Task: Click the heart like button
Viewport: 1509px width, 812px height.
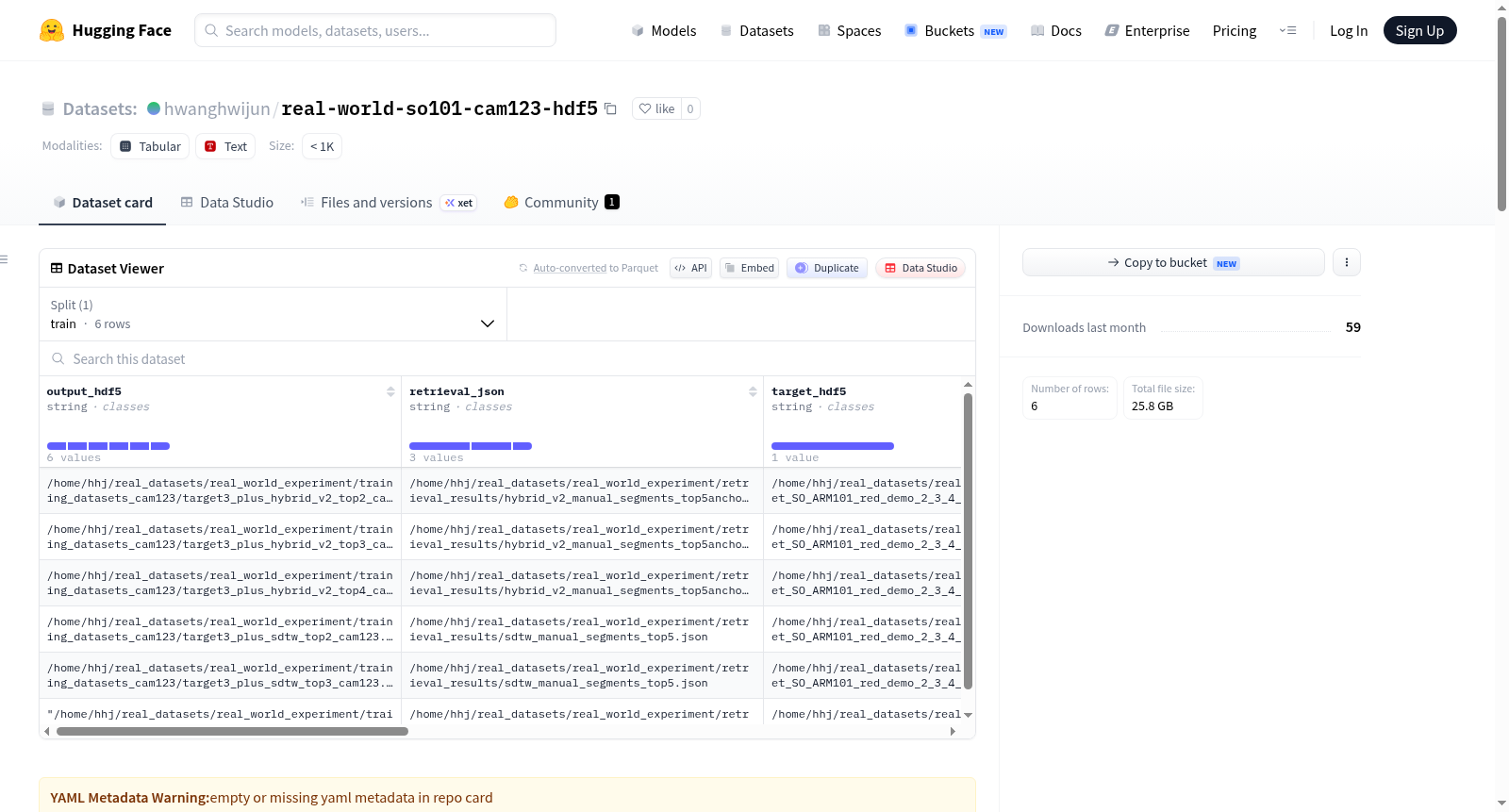Action: [656, 108]
